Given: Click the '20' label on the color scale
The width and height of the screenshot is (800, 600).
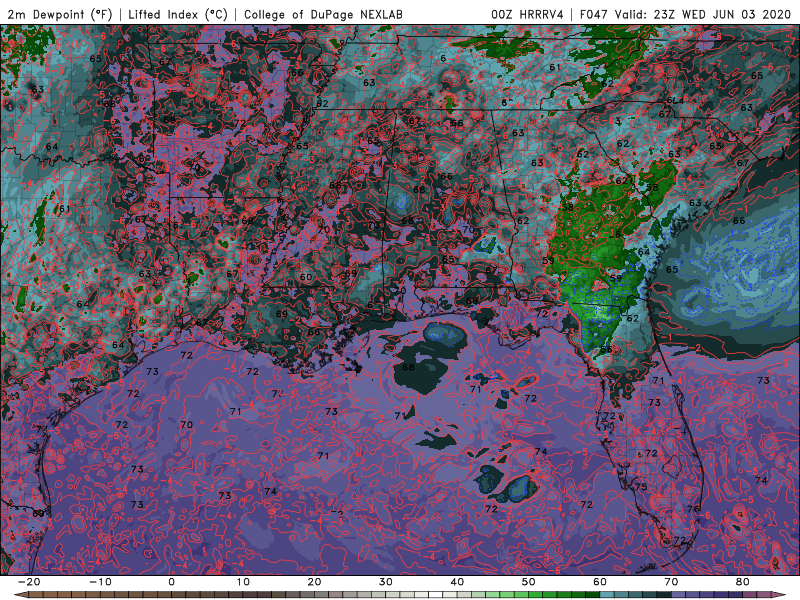Looking at the screenshot, I should (314, 582).
